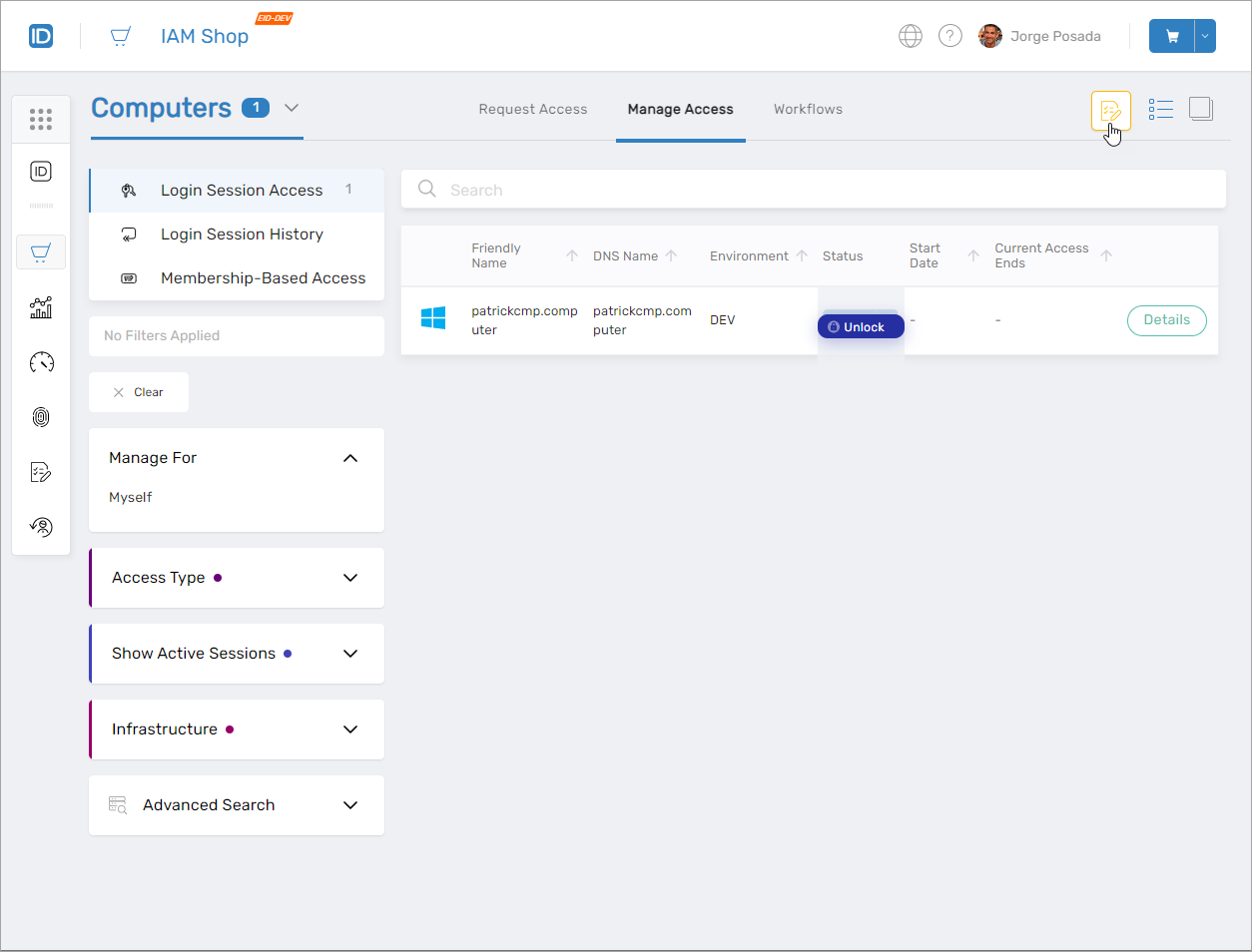Collapse the Manage For section
Screen dimensions: 1252x952
click(349, 458)
